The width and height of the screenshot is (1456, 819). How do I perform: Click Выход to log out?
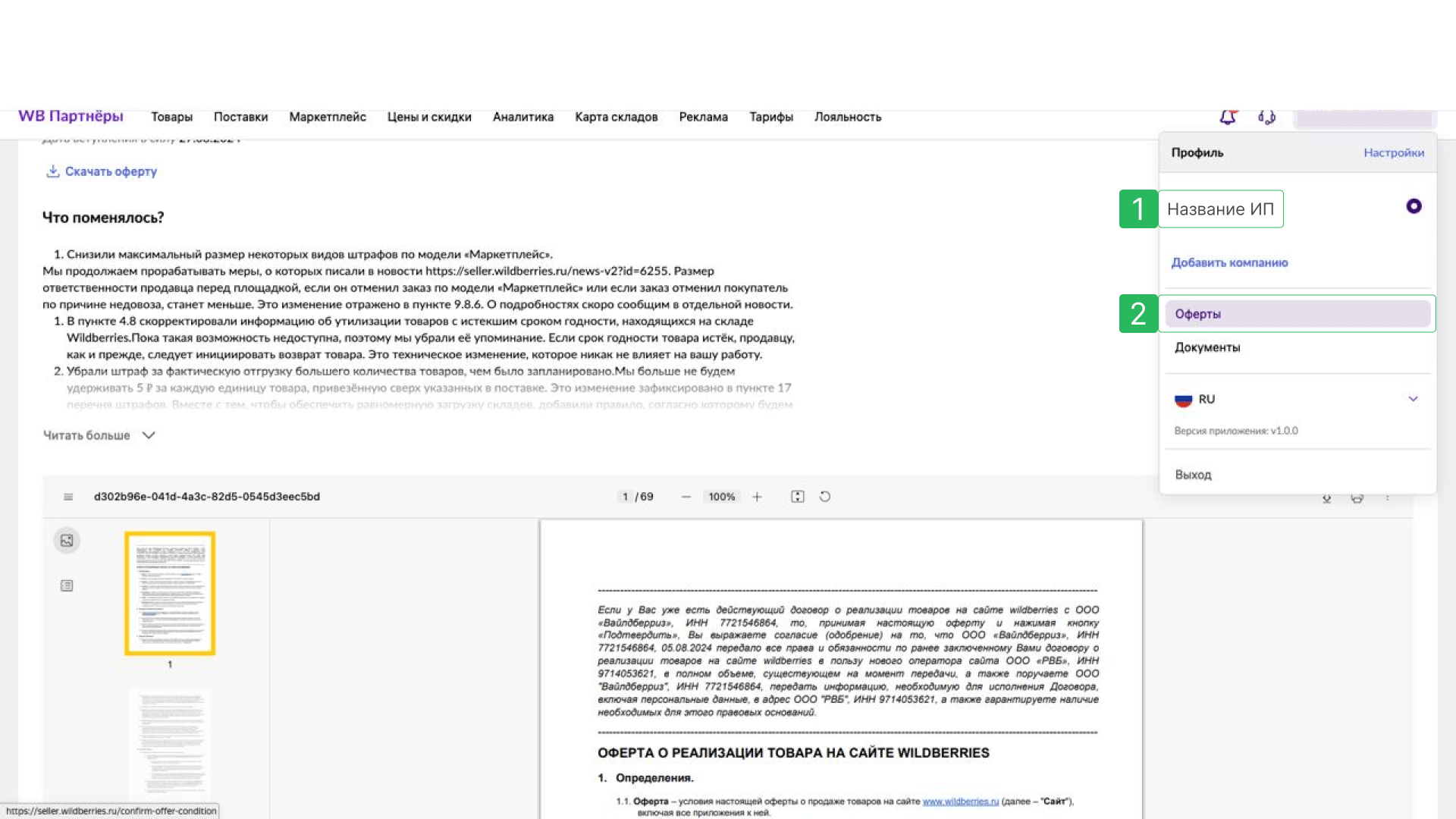1193,475
